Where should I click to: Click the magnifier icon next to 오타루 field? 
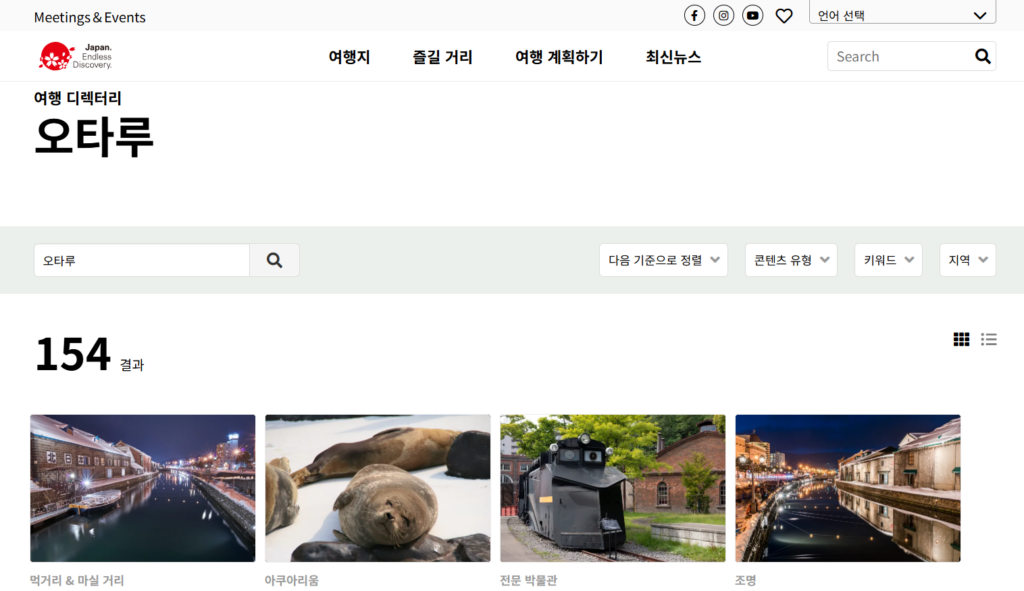[x=274, y=259]
